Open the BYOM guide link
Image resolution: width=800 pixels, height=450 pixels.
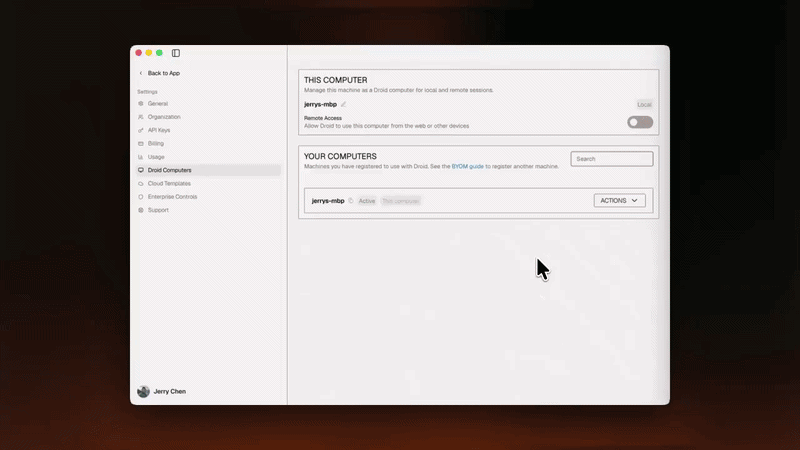pos(467,166)
